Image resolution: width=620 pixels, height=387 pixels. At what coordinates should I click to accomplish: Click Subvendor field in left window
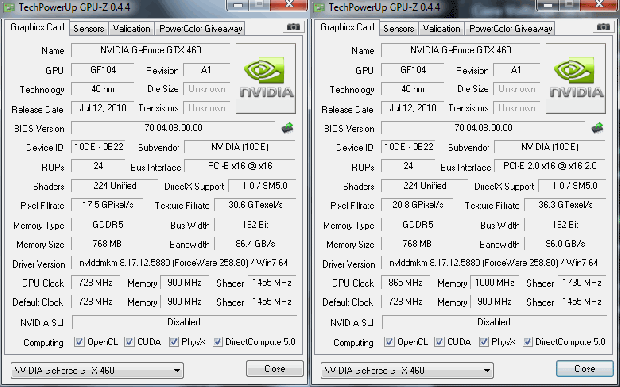coord(240,147)
